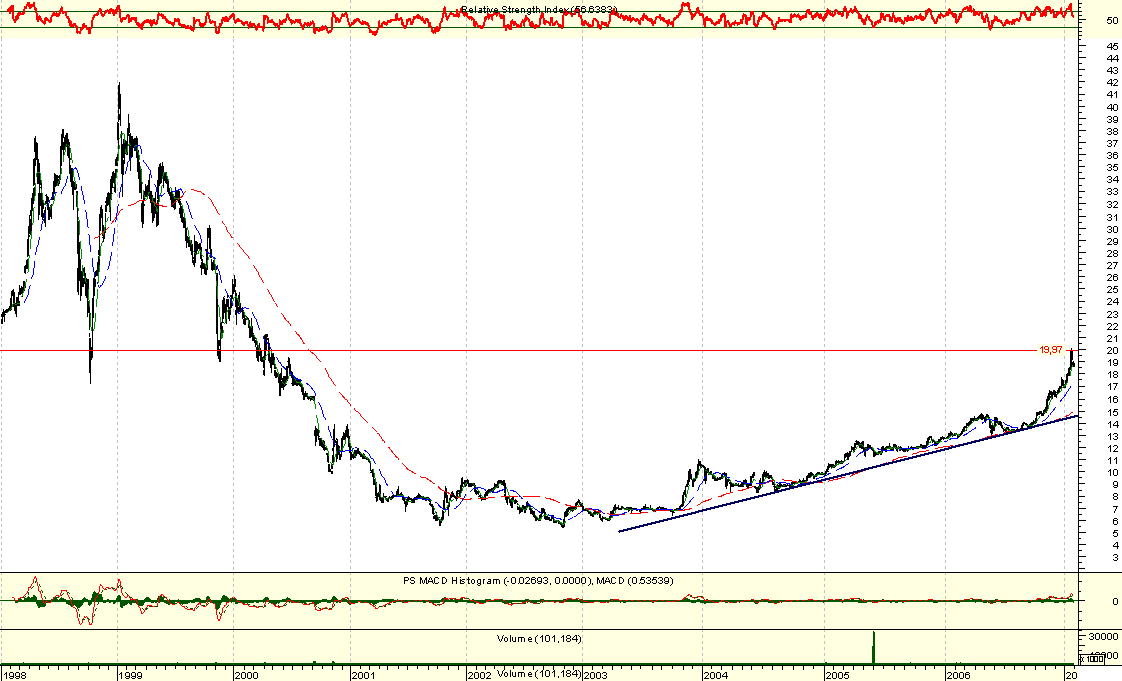This screenshot has width=1122, height=681.
Task: Click the 2002 year label on time axis
Action: click(479, 675)
